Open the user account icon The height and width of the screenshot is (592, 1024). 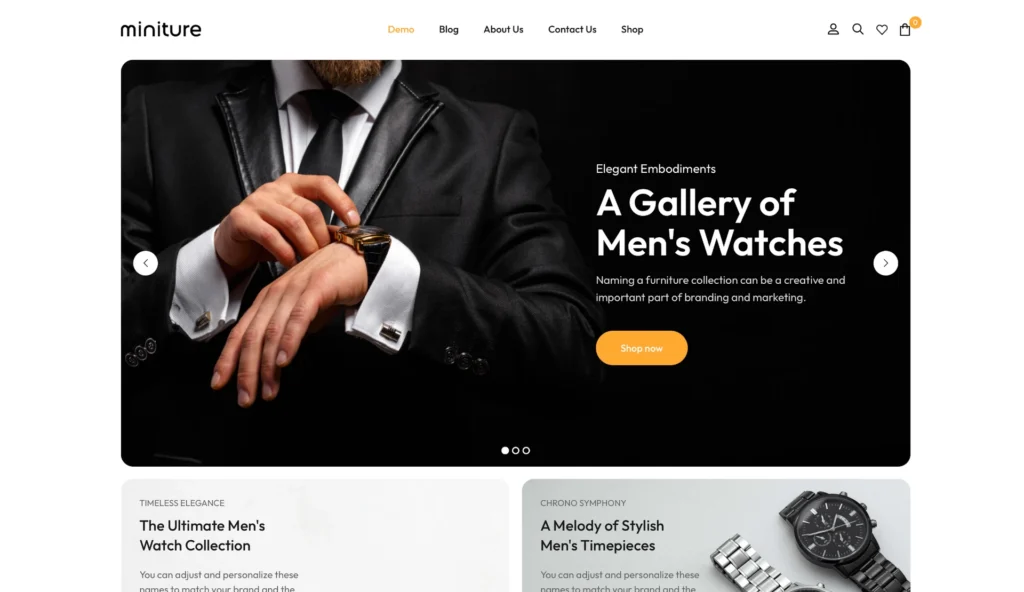tap(833, 29)
